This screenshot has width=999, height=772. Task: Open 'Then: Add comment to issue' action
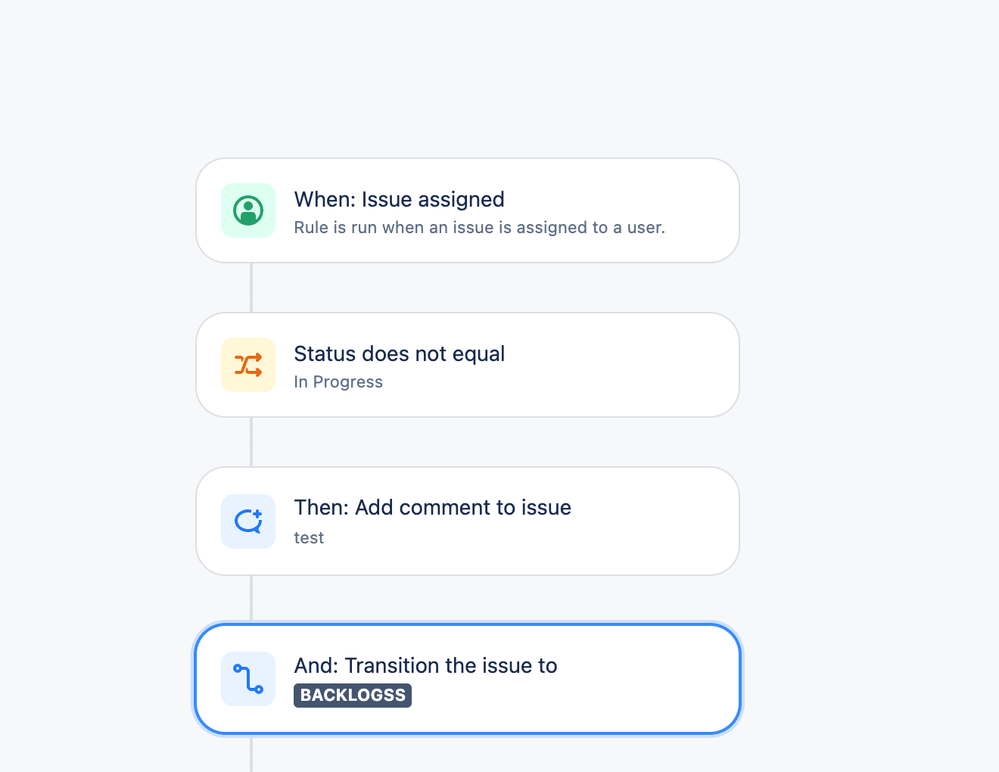pos(432,508)
